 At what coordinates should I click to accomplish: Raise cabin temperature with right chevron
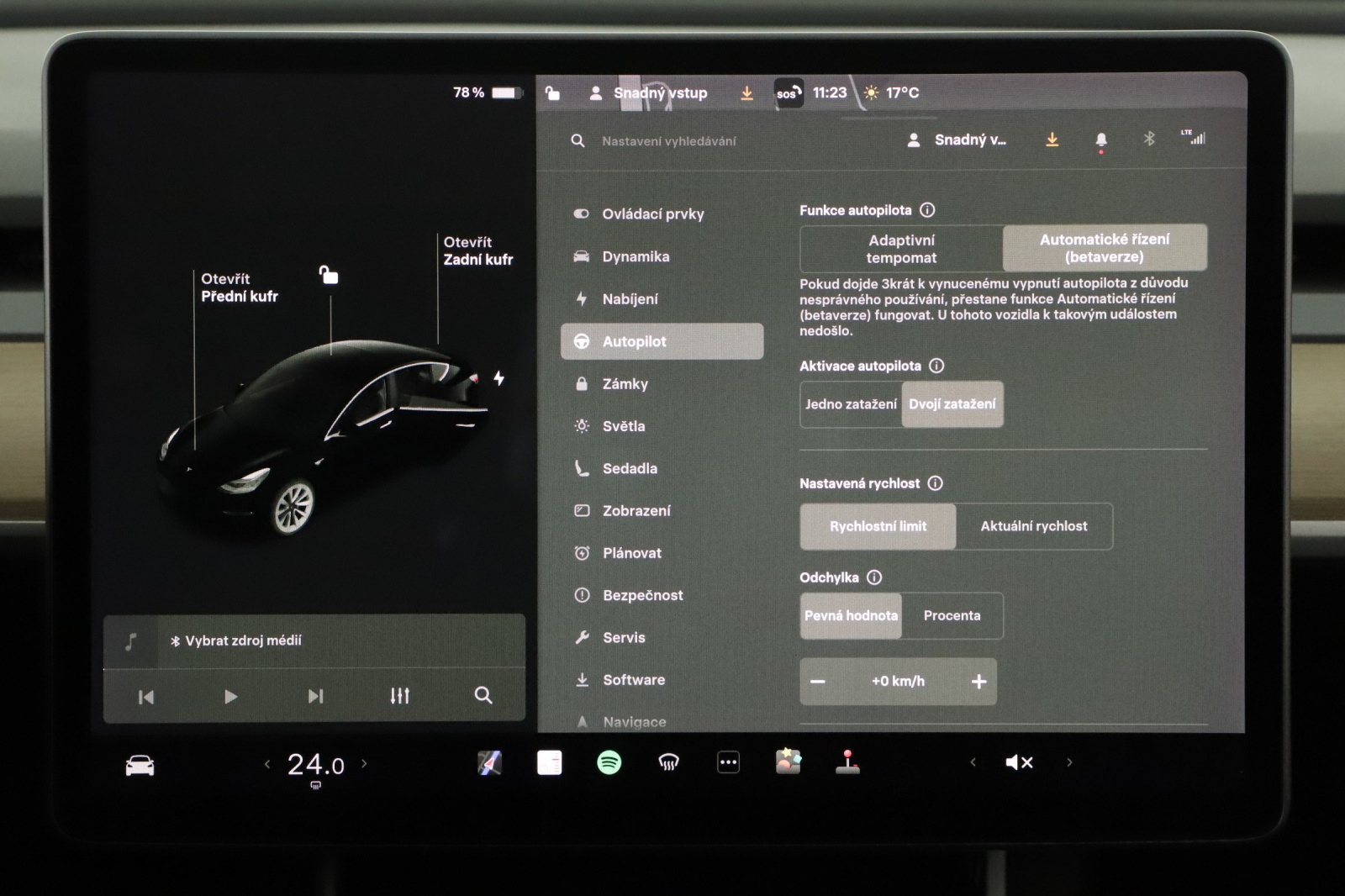click(x=364, y=764)
